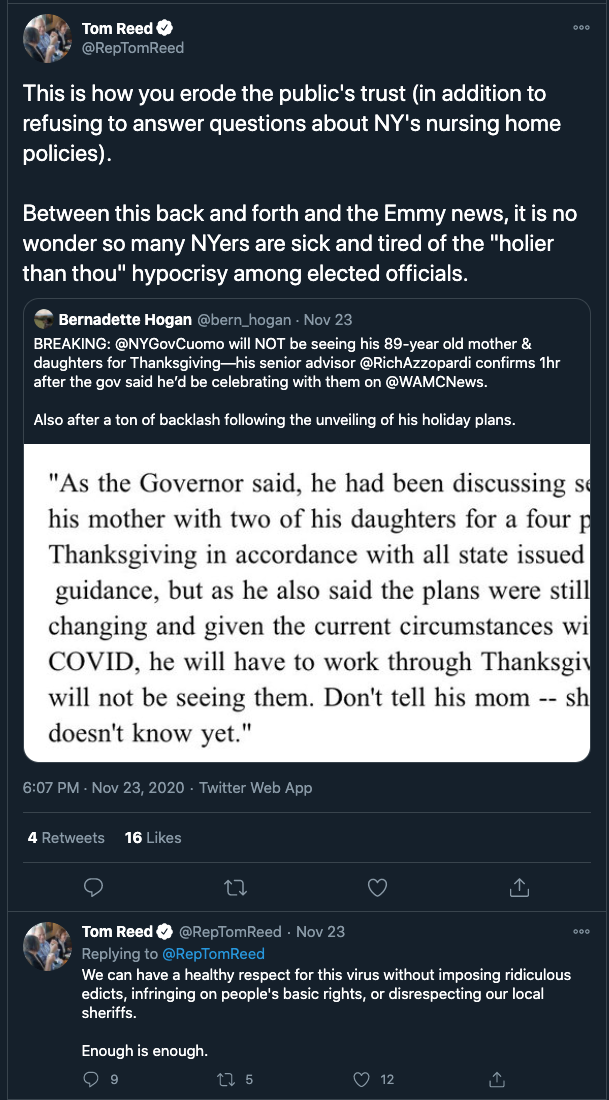Open the @RepTomReed handle under author name
The width and height of the screenshot is (609, 1100).
133,48
